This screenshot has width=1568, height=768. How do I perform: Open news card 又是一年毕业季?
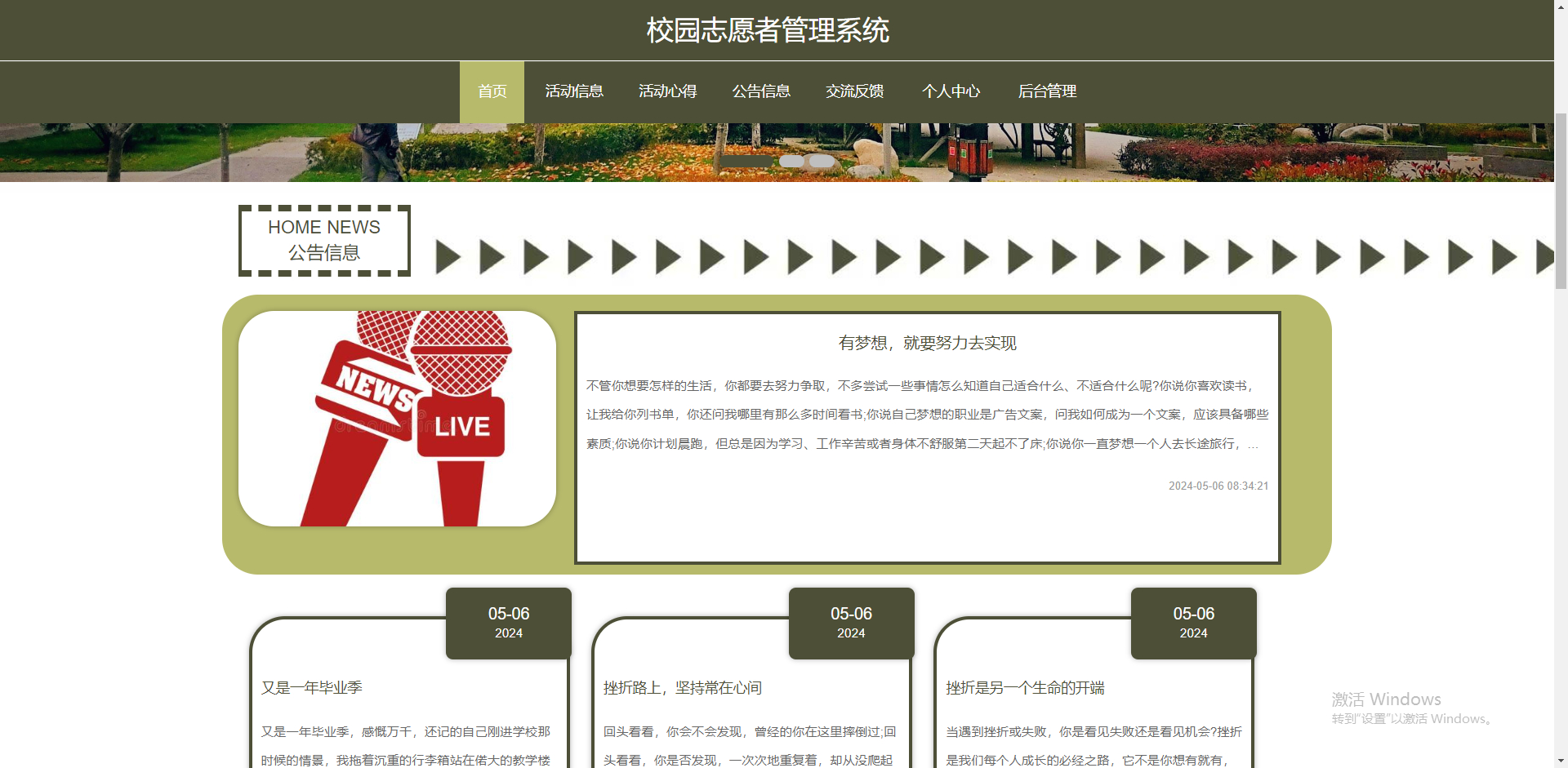click(x=312, y=688)
